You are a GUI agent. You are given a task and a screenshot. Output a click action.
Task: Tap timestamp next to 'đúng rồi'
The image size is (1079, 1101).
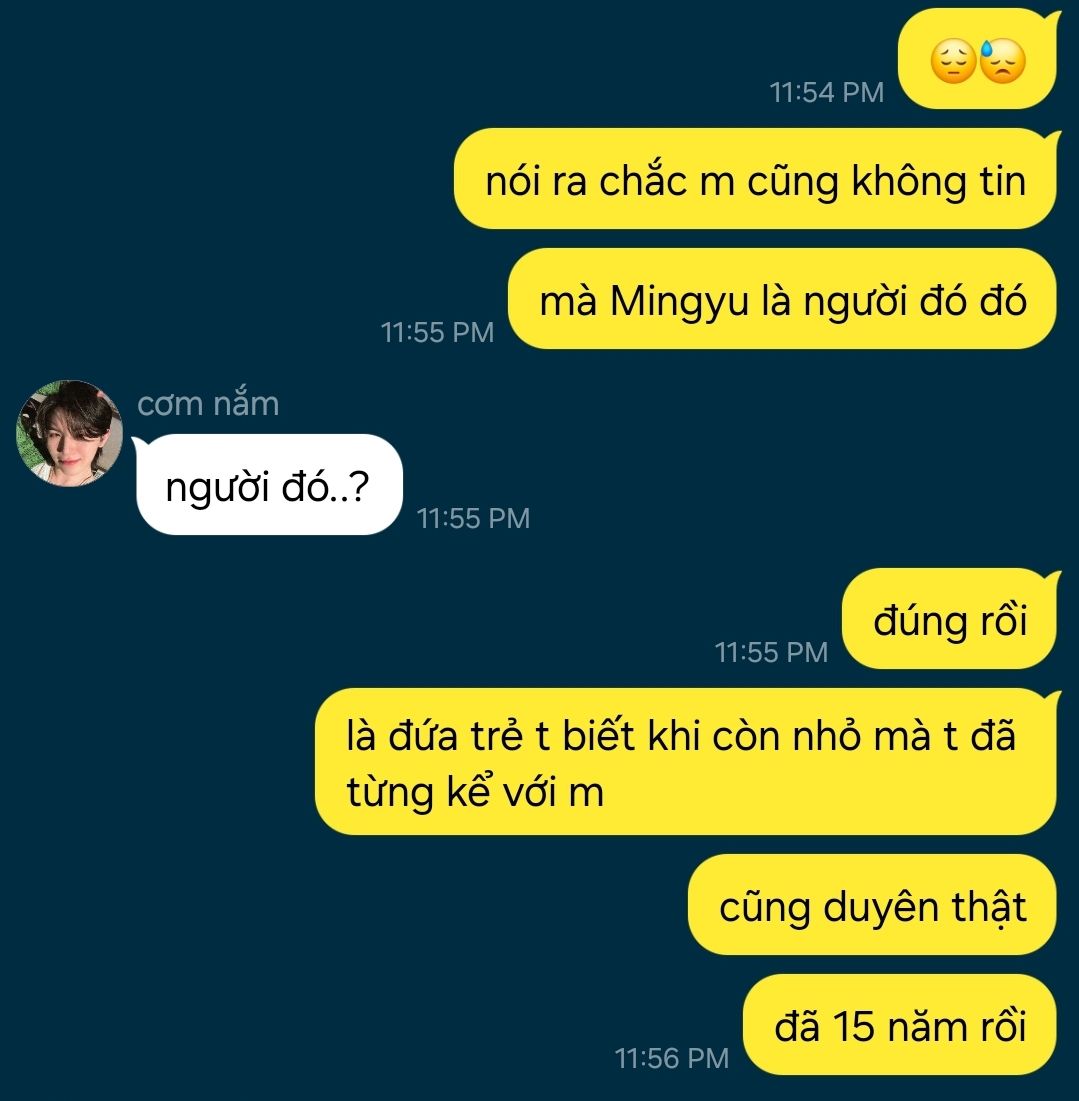[x=771, y=652]
